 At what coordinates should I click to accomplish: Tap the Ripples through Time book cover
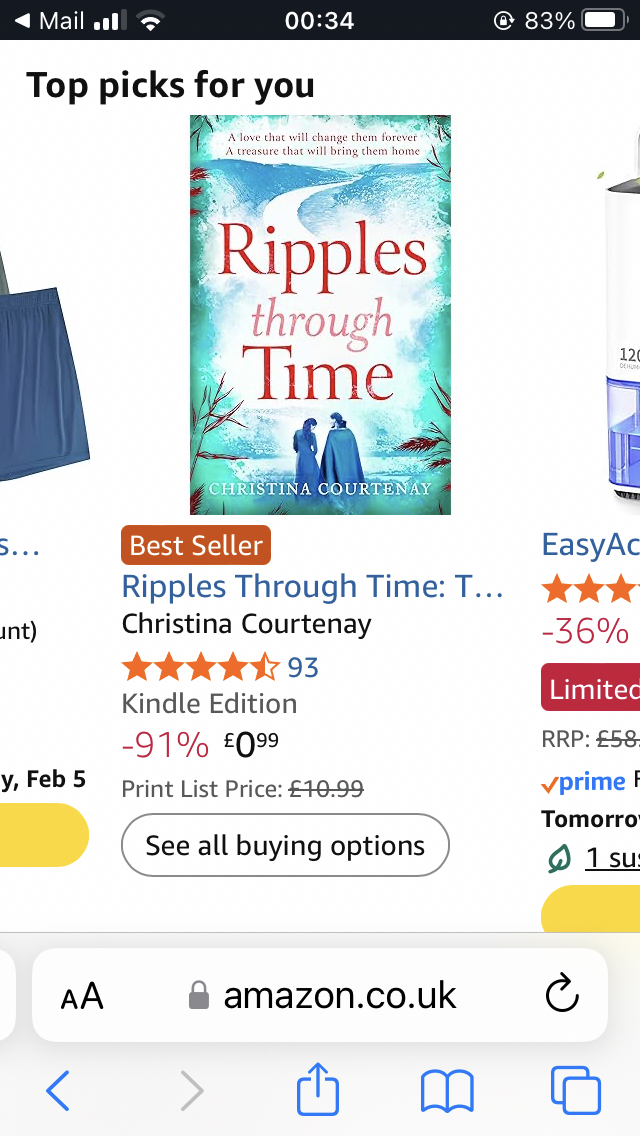pyautogui.click(x=320, y=314)
